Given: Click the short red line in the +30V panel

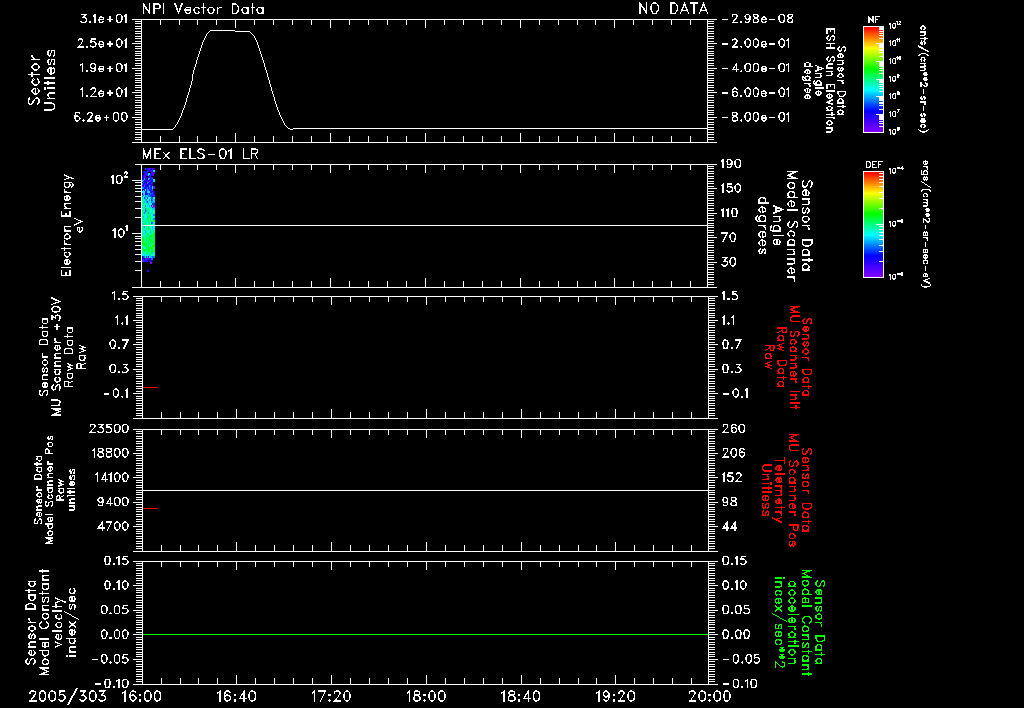Looking at the screenshot, I should (x=150, y=388).
